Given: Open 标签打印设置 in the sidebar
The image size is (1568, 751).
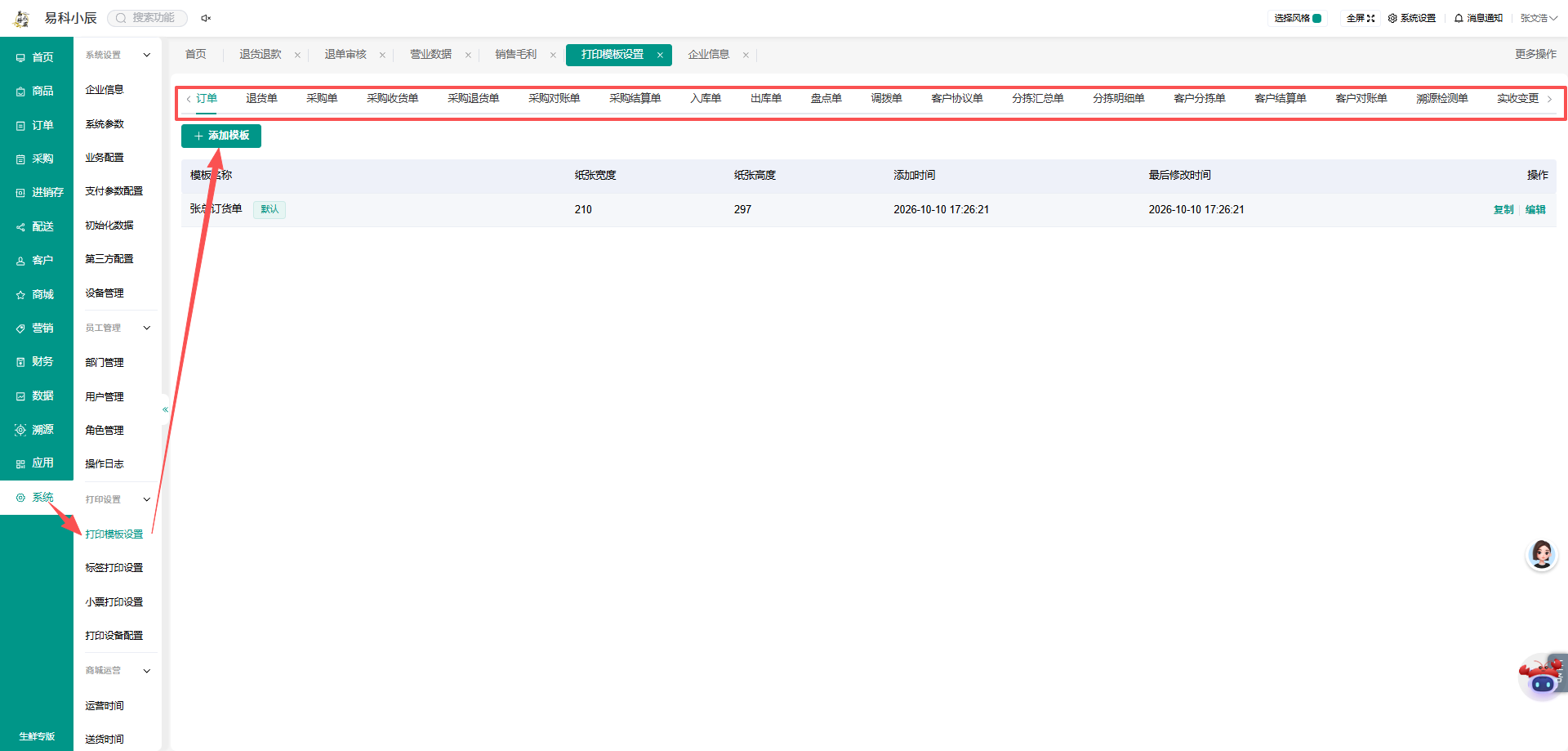Looking at the screenshot, I should 114,568.
